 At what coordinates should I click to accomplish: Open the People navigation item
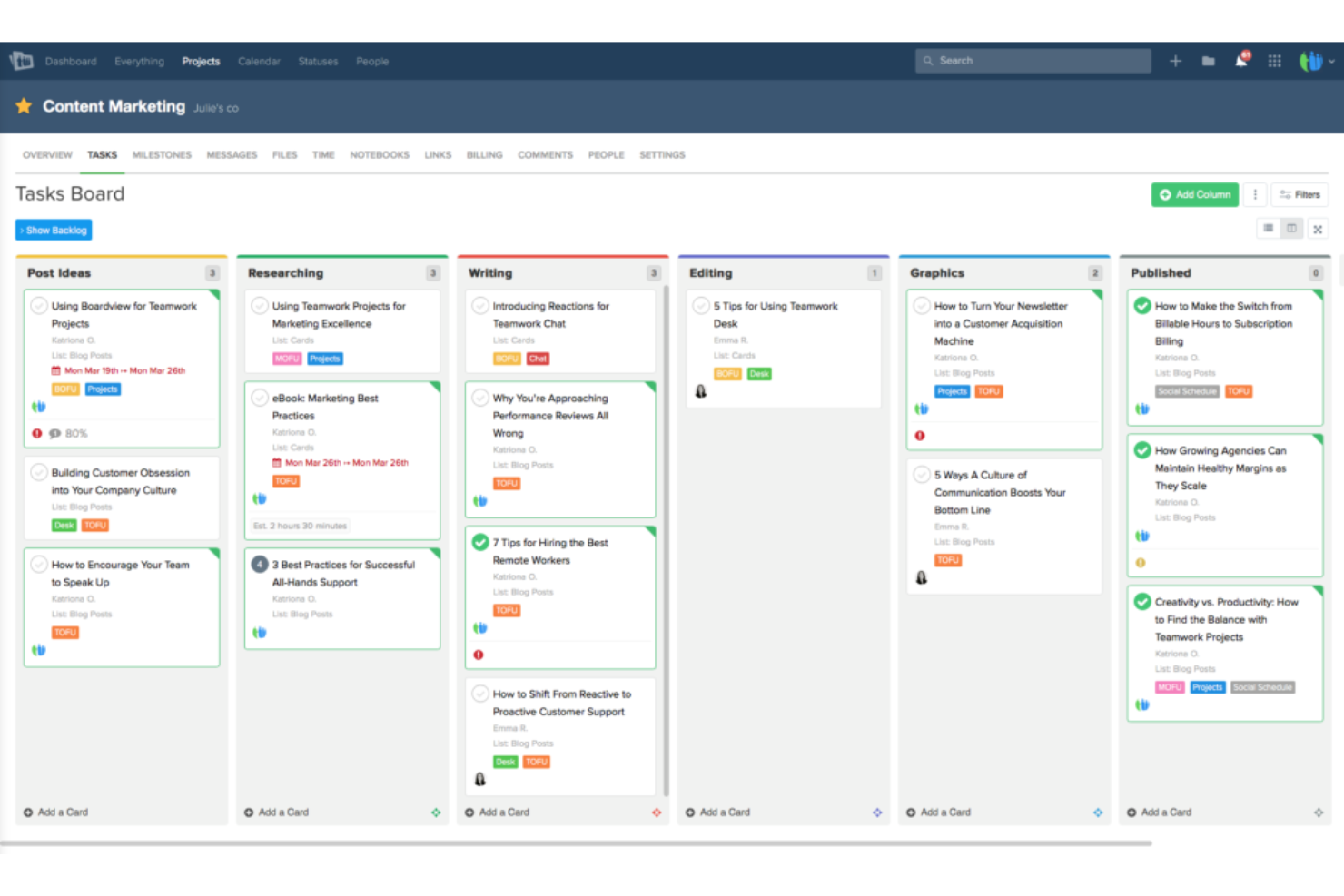372,62
